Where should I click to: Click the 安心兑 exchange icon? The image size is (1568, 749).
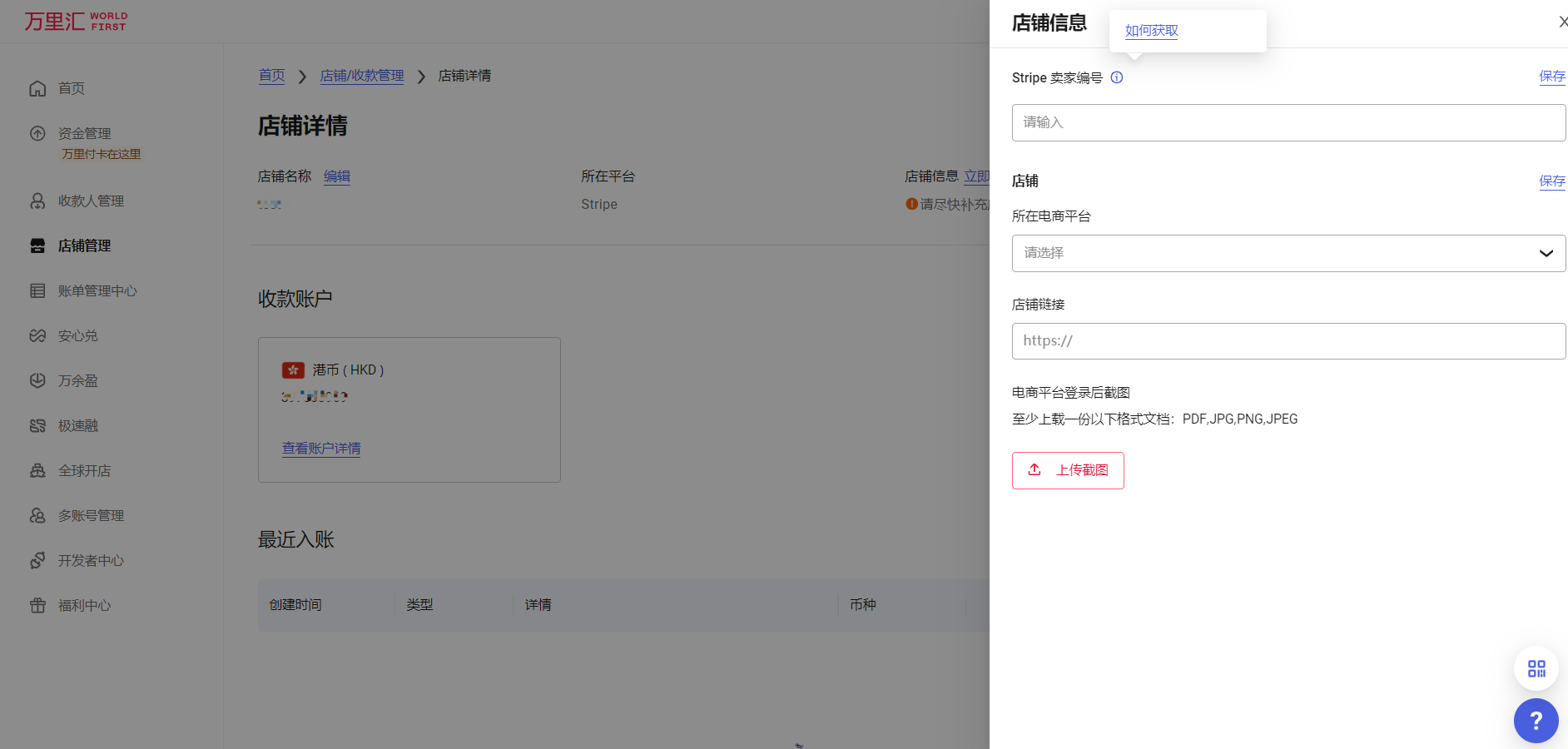[38, 335]
